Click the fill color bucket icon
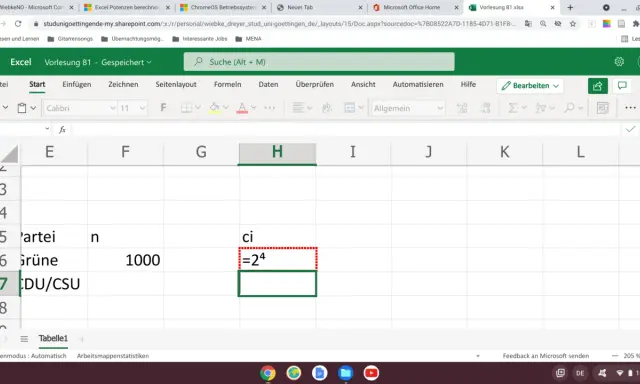Viewport: 640px width, 384px height. coord(214,108)
